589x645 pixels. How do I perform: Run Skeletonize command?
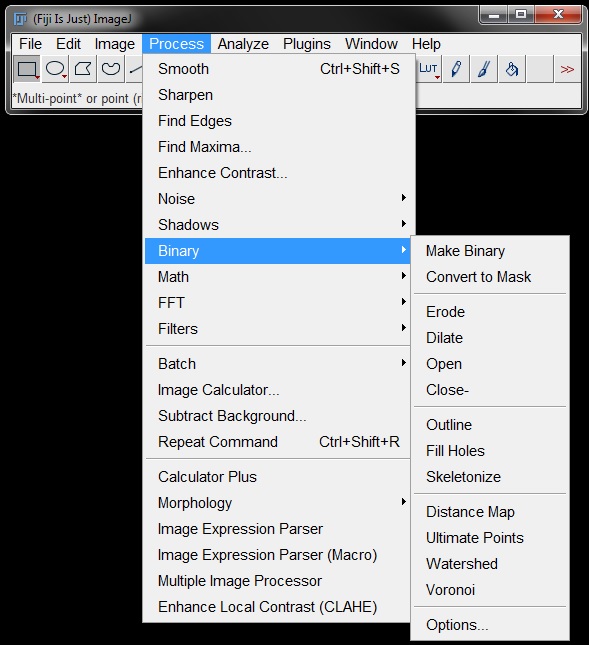coord(490,477)
